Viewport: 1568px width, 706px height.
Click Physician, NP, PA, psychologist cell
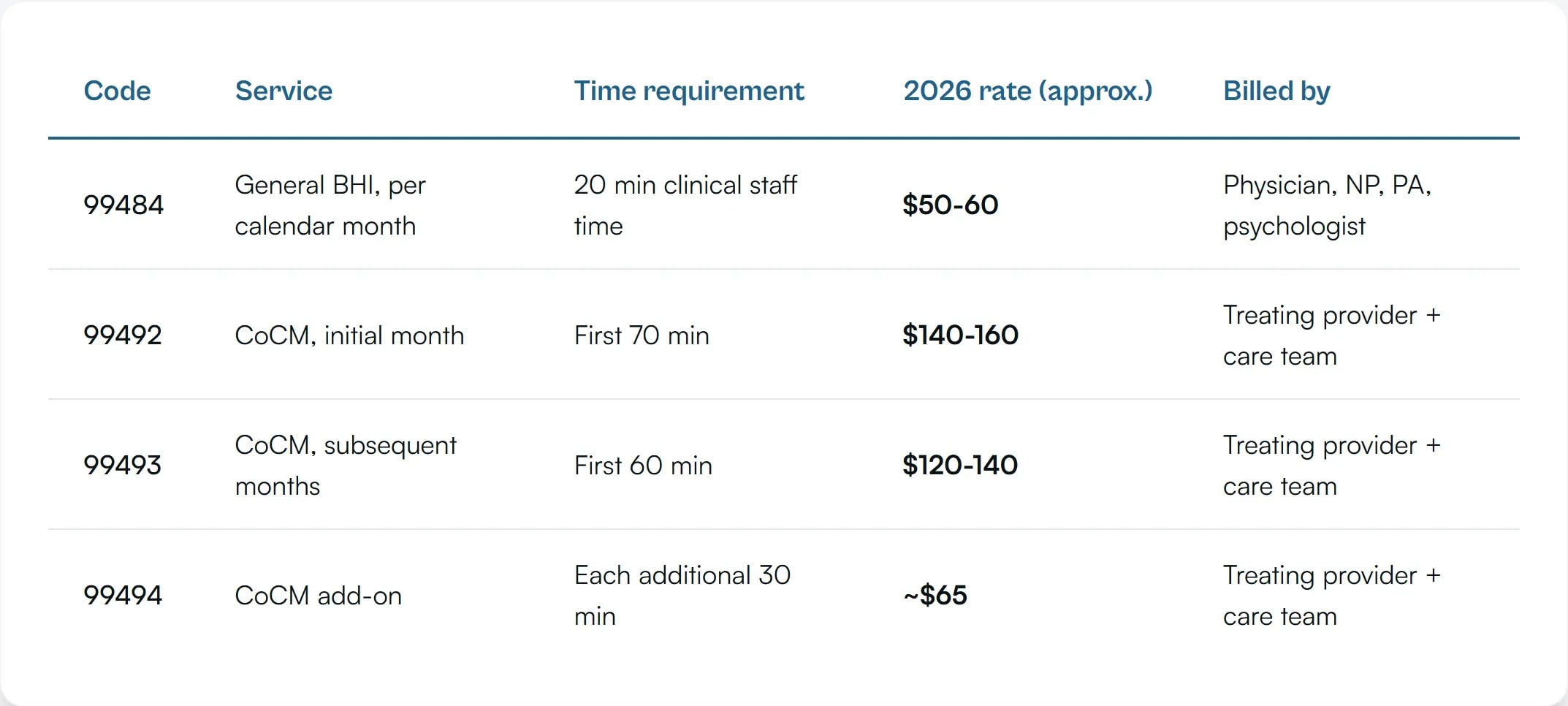pos(1328,205)
